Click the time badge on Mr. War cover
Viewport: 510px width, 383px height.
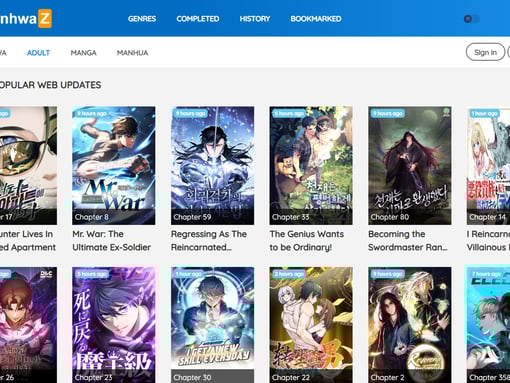92,114
